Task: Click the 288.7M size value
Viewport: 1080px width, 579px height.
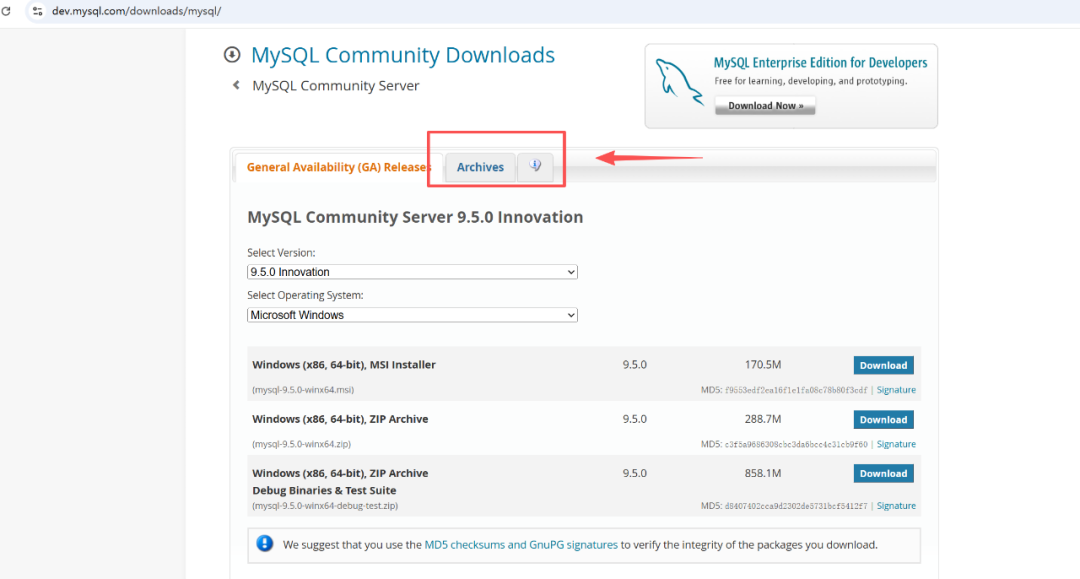Action: point(762,419)
